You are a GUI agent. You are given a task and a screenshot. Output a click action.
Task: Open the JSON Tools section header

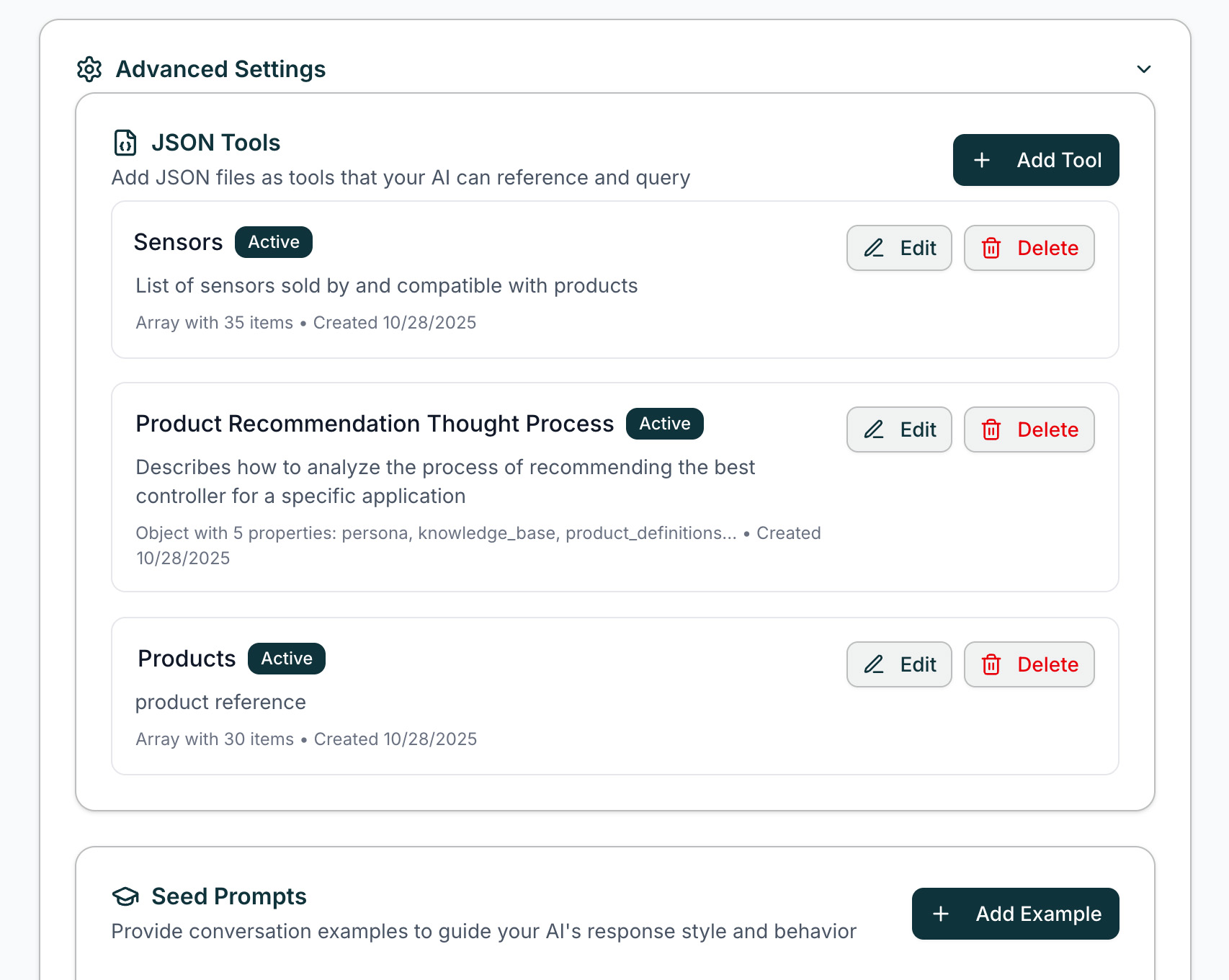coord(215,143)
